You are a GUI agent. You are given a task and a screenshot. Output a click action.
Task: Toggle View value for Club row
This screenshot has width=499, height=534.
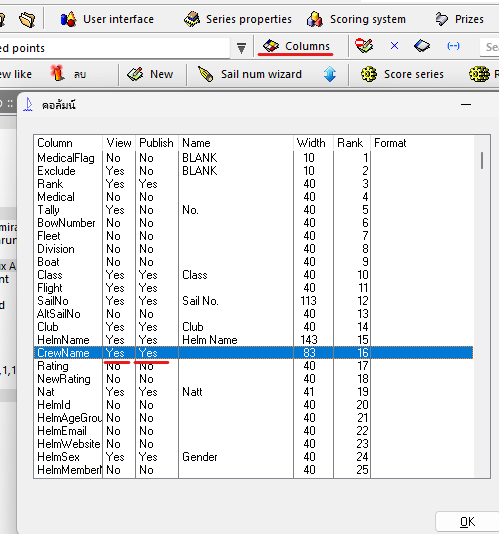click(x=115, y=327)
